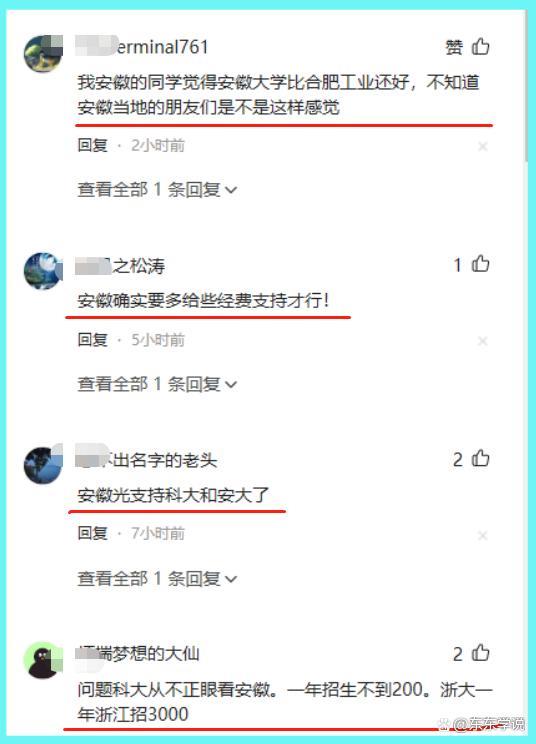
Task: Reply to the 5小时前 comment
Action: pos(93,340)
